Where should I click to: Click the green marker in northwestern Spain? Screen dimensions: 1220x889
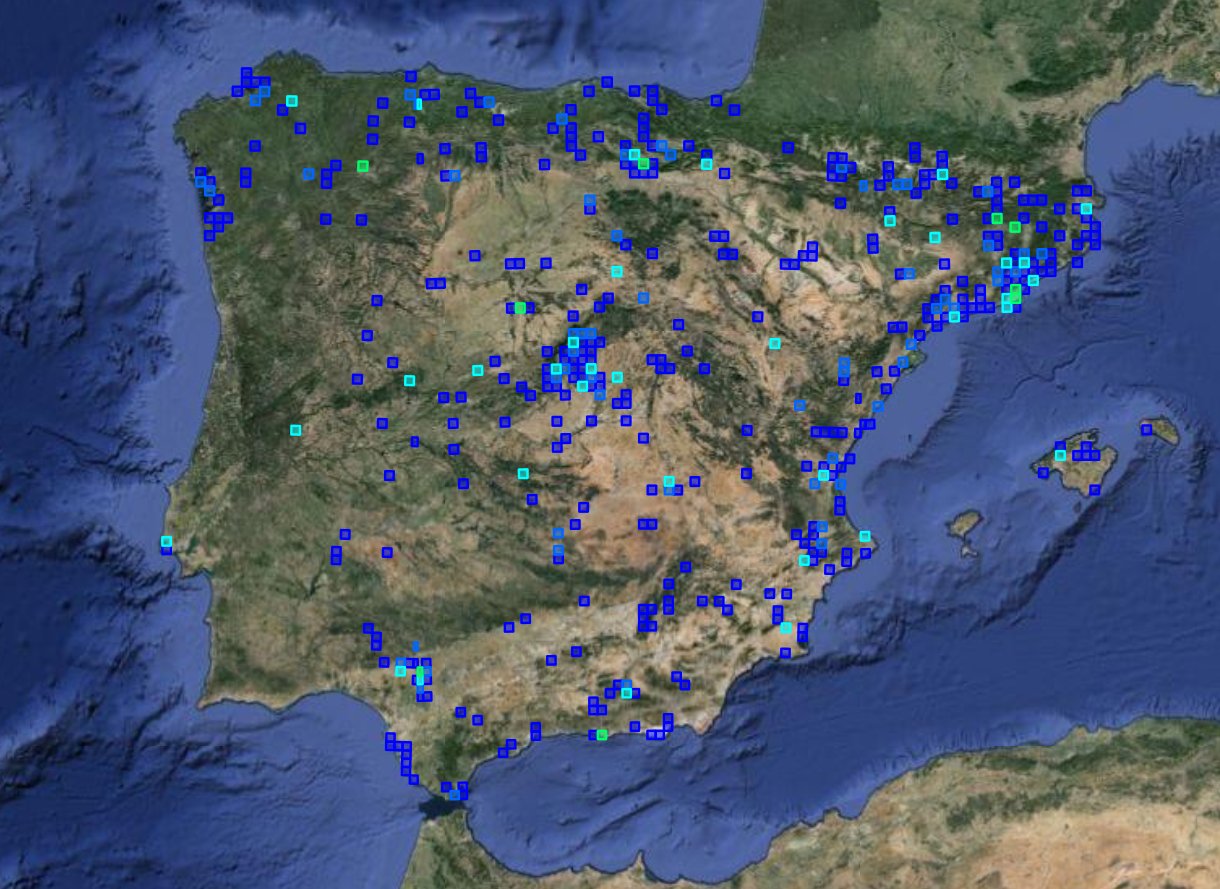click(x=362, y=165)
